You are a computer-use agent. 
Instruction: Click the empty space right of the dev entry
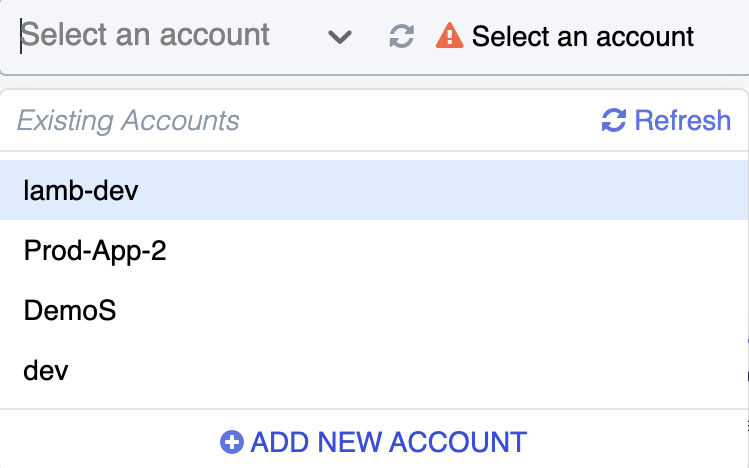tap(406, 371)
